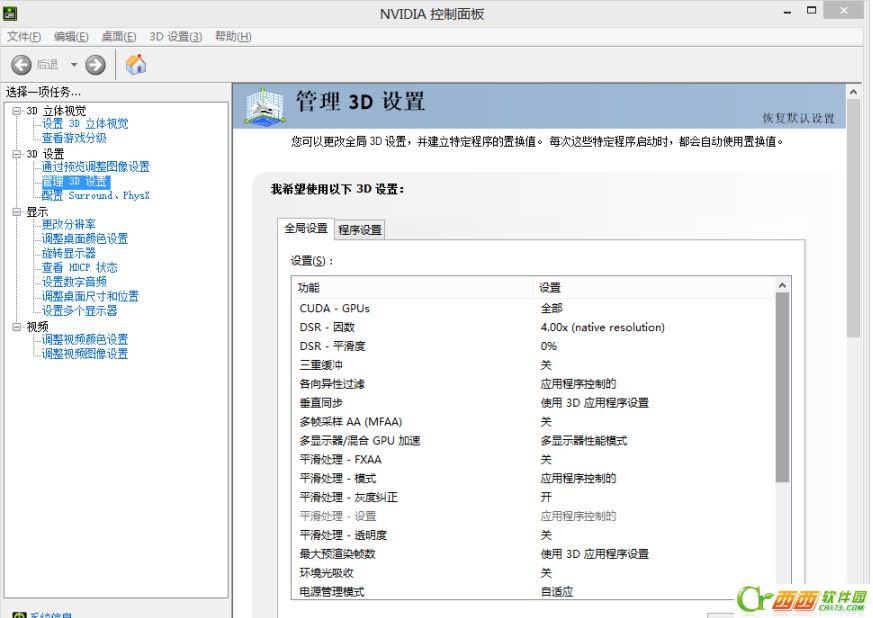Switch to the 全局设置 tab
This screenshot has height=618, width=873.
[x=306, y=228]
